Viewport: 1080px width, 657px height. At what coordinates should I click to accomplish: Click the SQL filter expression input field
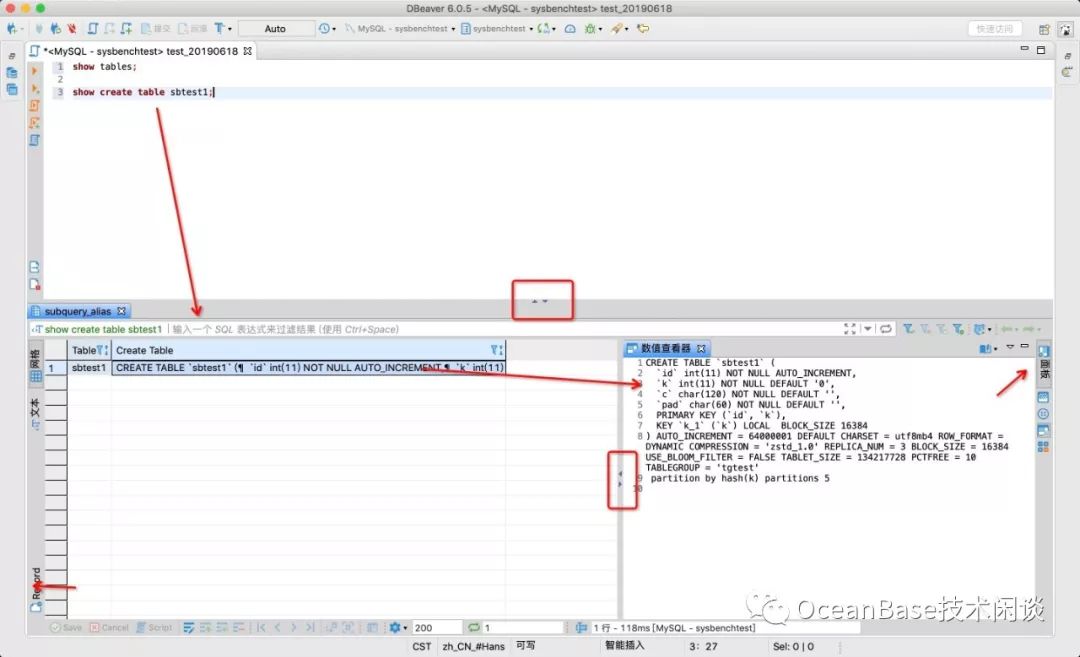505,329
